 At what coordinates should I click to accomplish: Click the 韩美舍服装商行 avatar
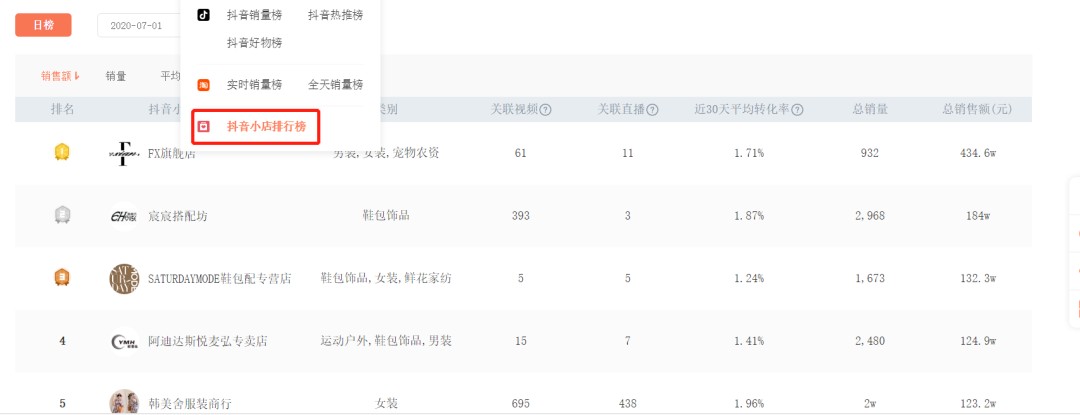click(x=124, y=402)
